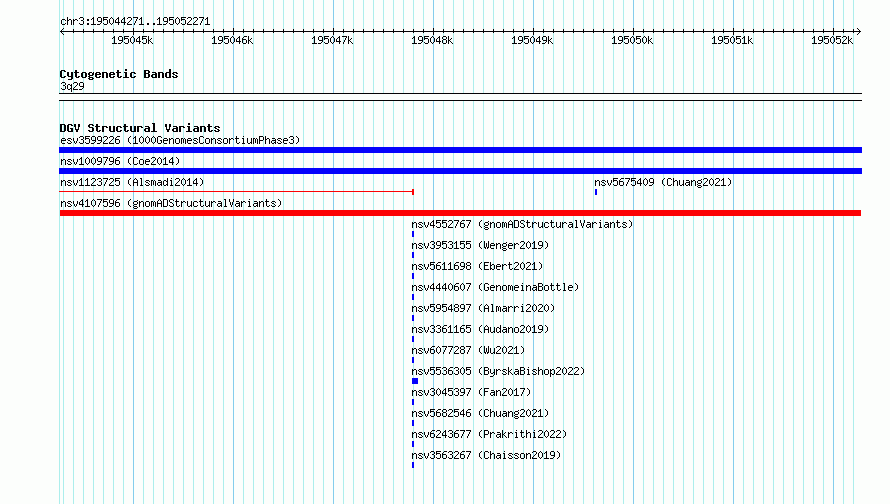Click the 195052k ruler label
This screenshot has height=504, width=890.
pyautogui.click(x=832, y=40)
